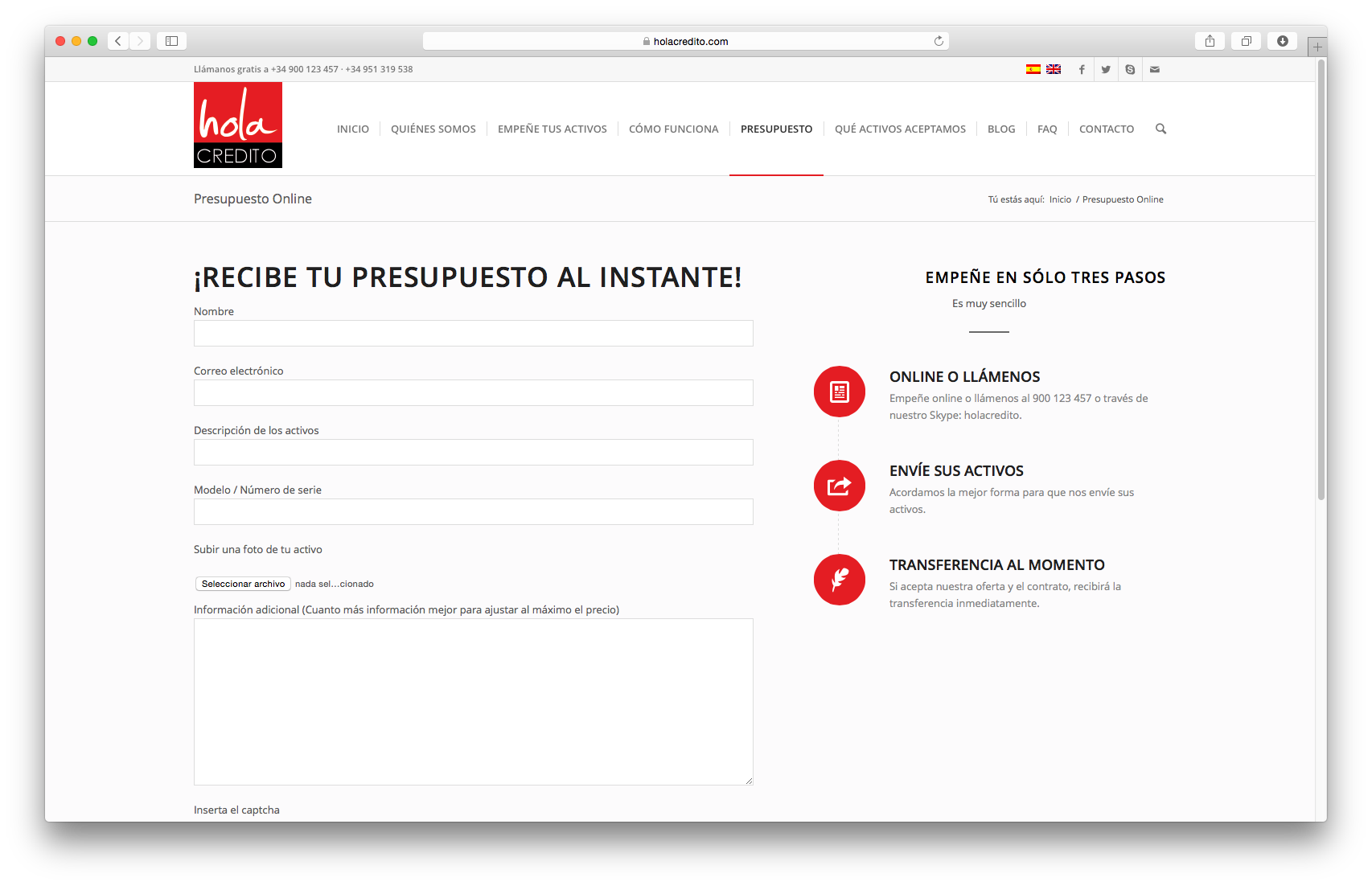Focus the Nombre input field
Viewport: 1372px width, 886px height.
tap(473, 334)
